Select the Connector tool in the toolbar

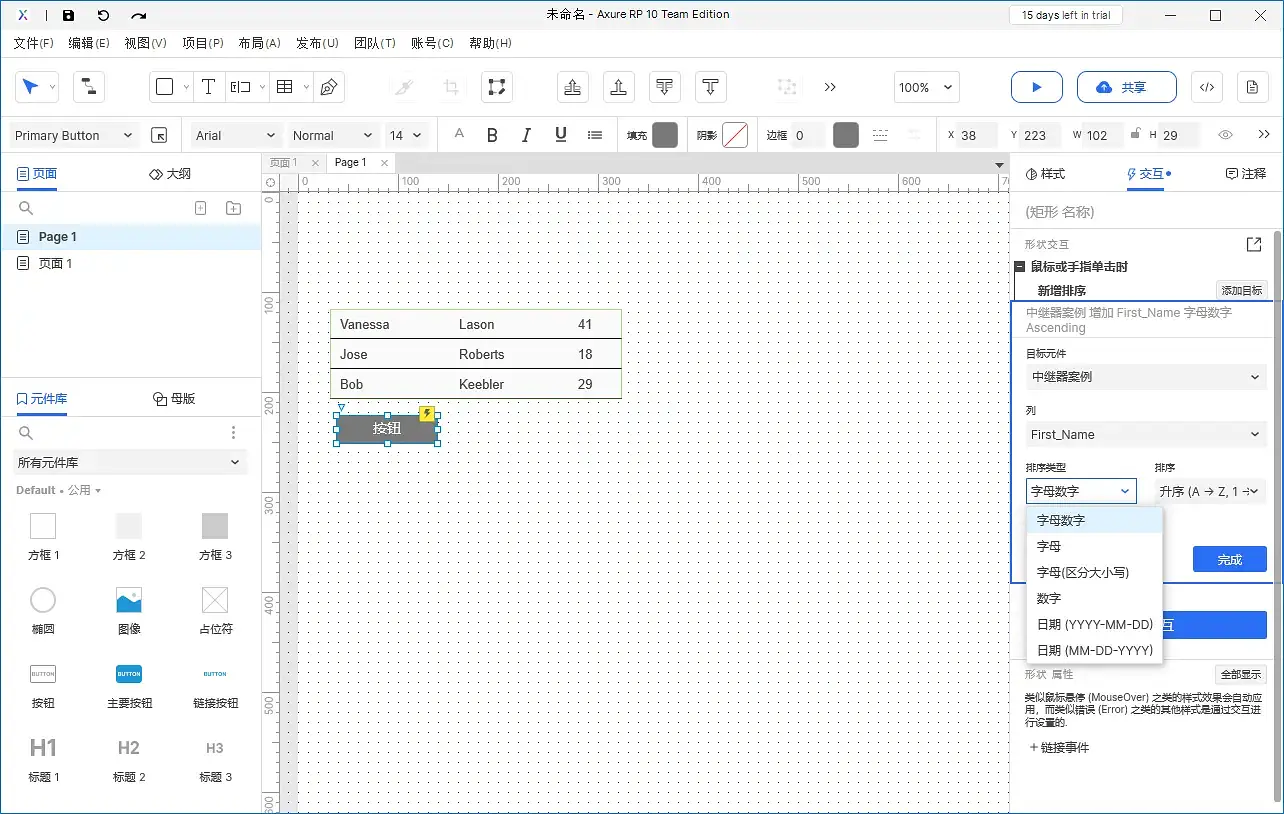pyautogui.click(x=89, y=87)
